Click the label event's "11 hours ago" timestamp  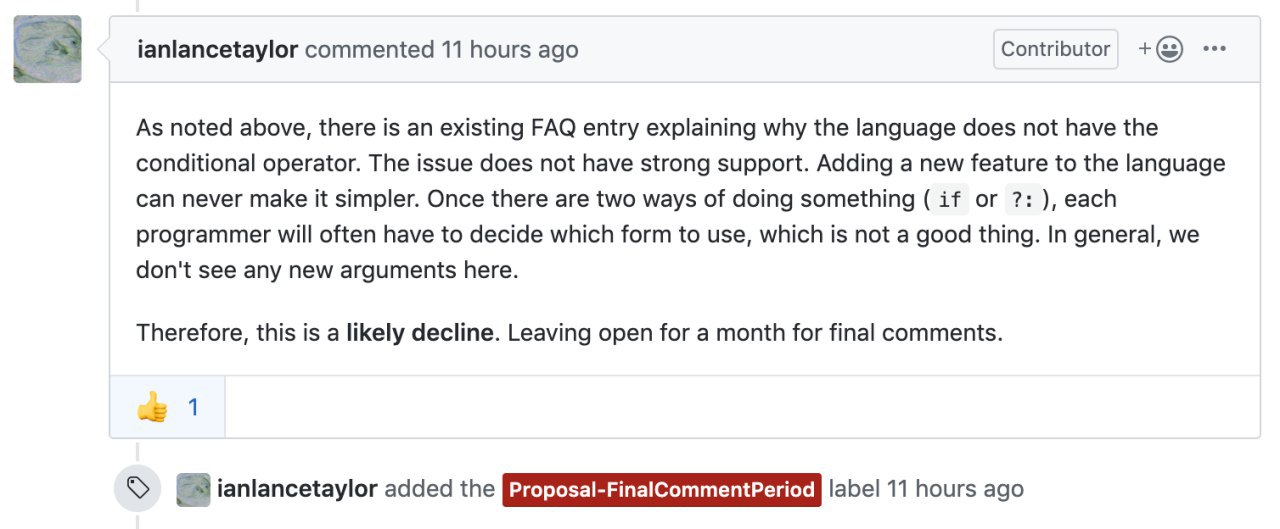[x=955, y=489]
